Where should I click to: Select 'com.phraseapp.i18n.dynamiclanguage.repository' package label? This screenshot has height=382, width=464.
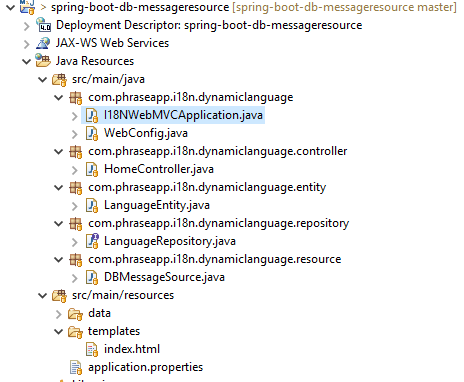coord(218,223)
